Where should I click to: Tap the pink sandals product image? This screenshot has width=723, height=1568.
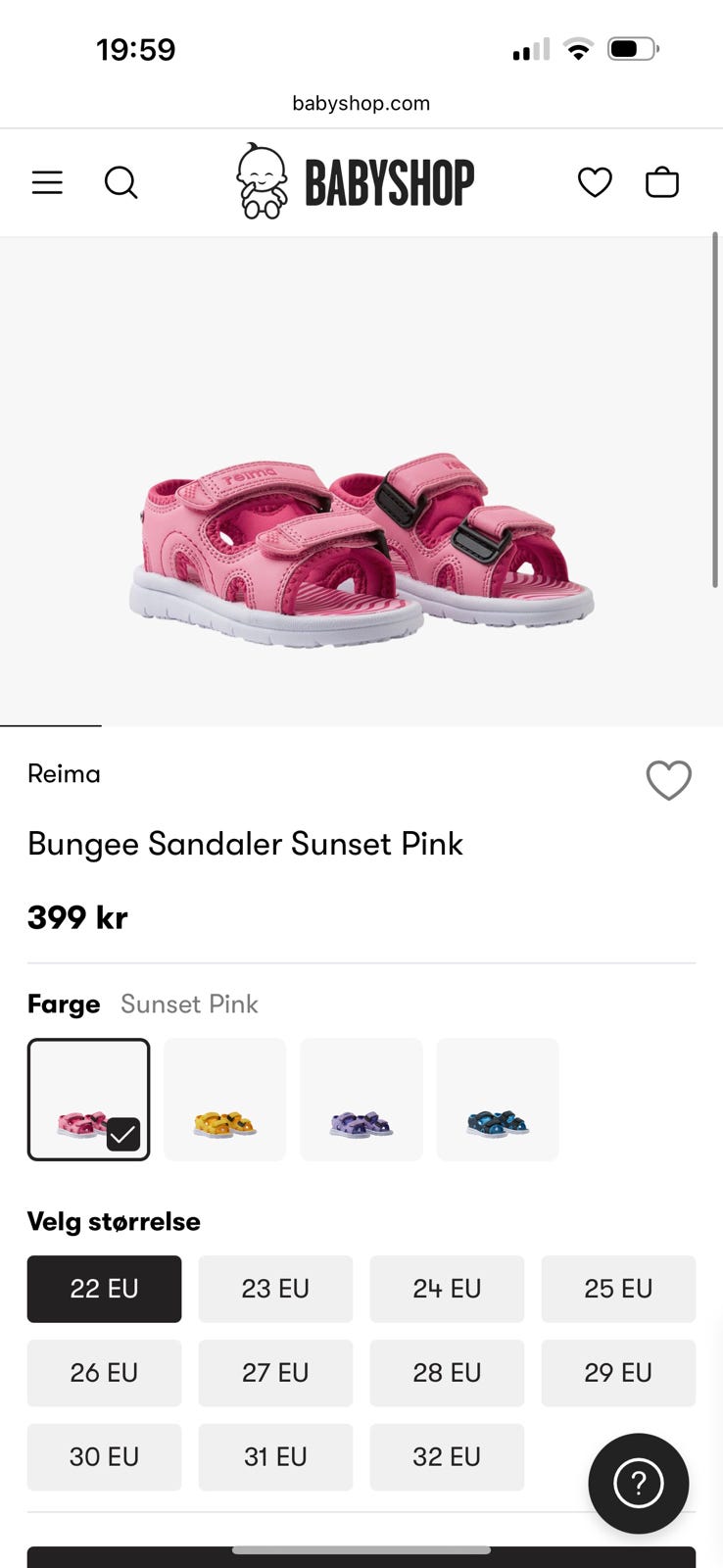pos(361,549)
